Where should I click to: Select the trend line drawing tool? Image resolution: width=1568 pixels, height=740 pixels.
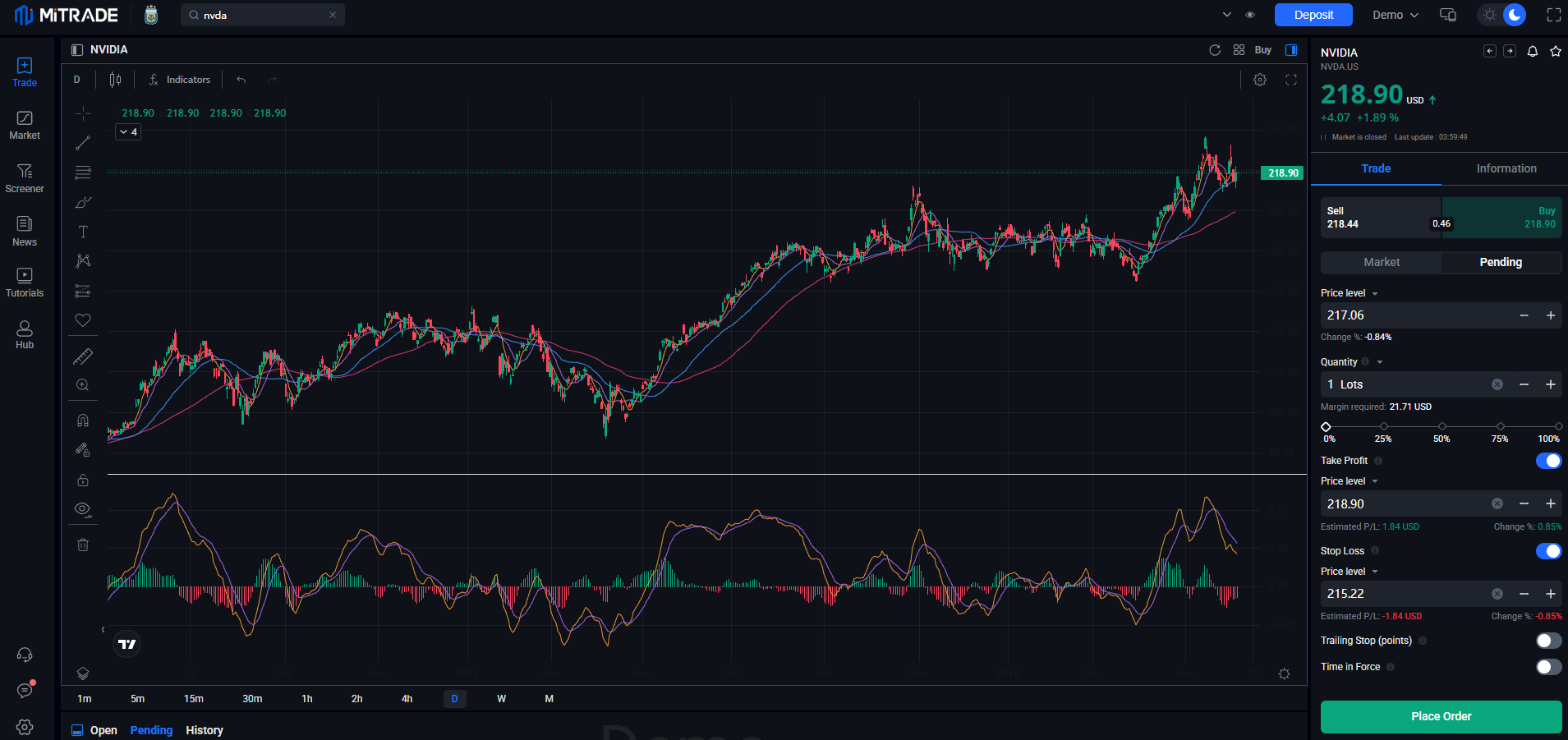click(83, 143)
